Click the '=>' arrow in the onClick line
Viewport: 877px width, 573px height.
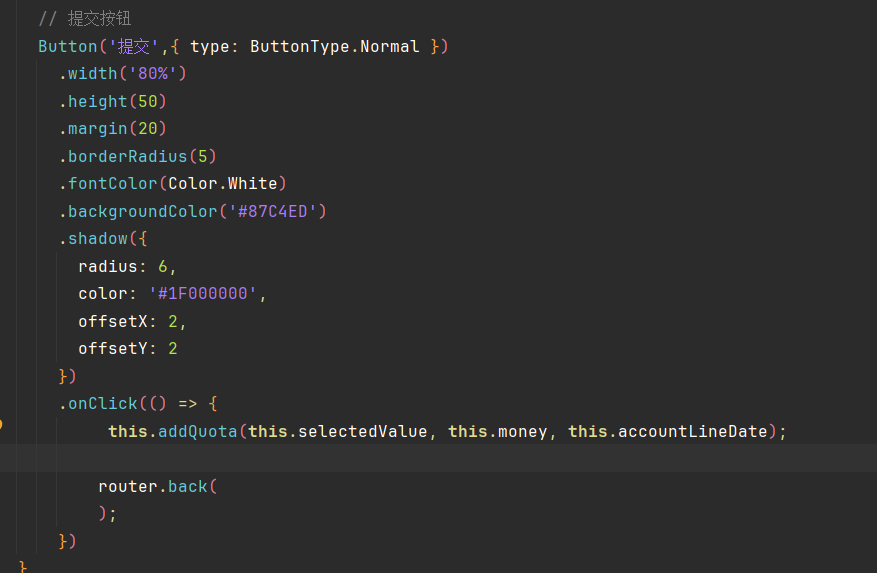coord(188,403)
